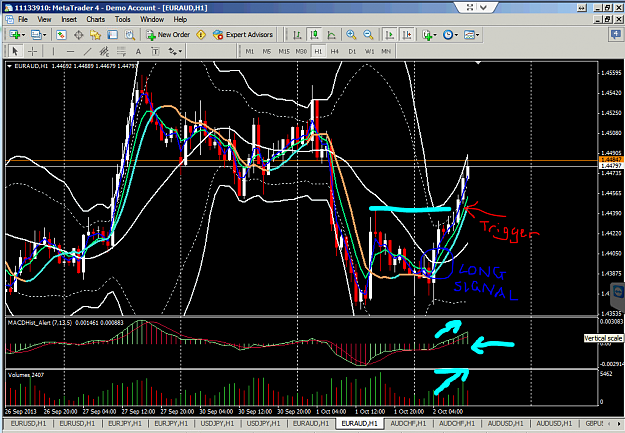Switch to H4 timeframe
This screenshot has height=433, width=625.
[335, 51]
